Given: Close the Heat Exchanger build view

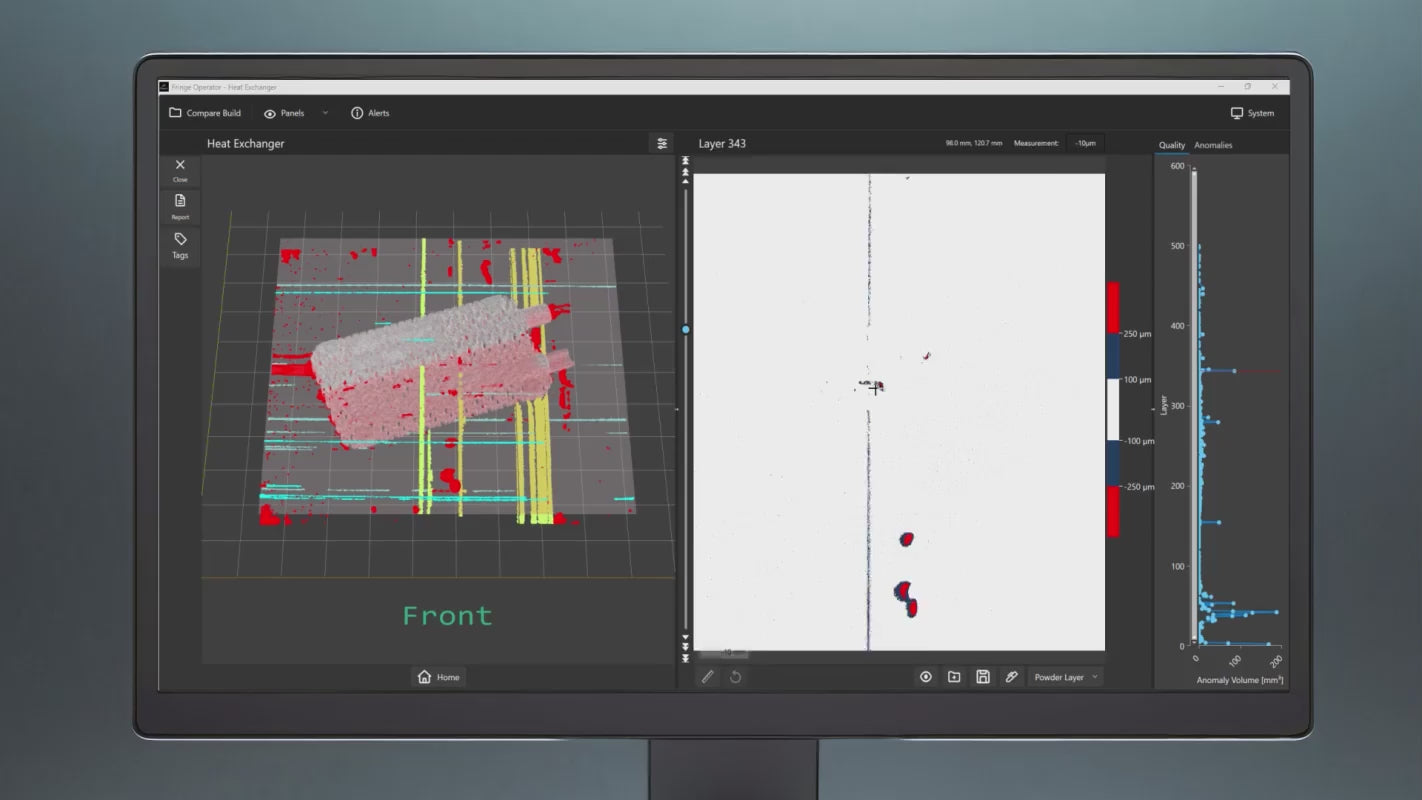Looking at the screenshot, I should [x=180, y=168].
